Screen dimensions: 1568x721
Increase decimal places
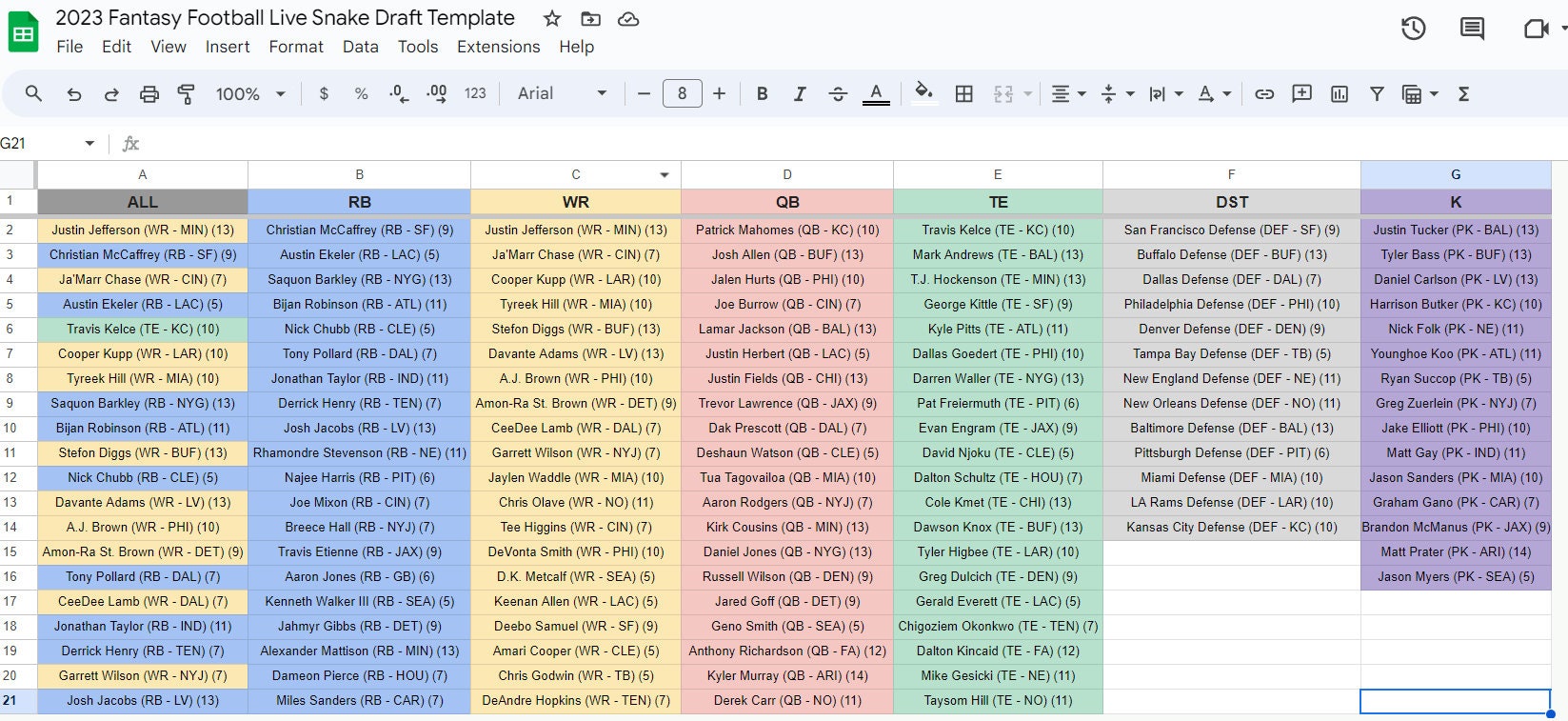(x=437, y=93)
